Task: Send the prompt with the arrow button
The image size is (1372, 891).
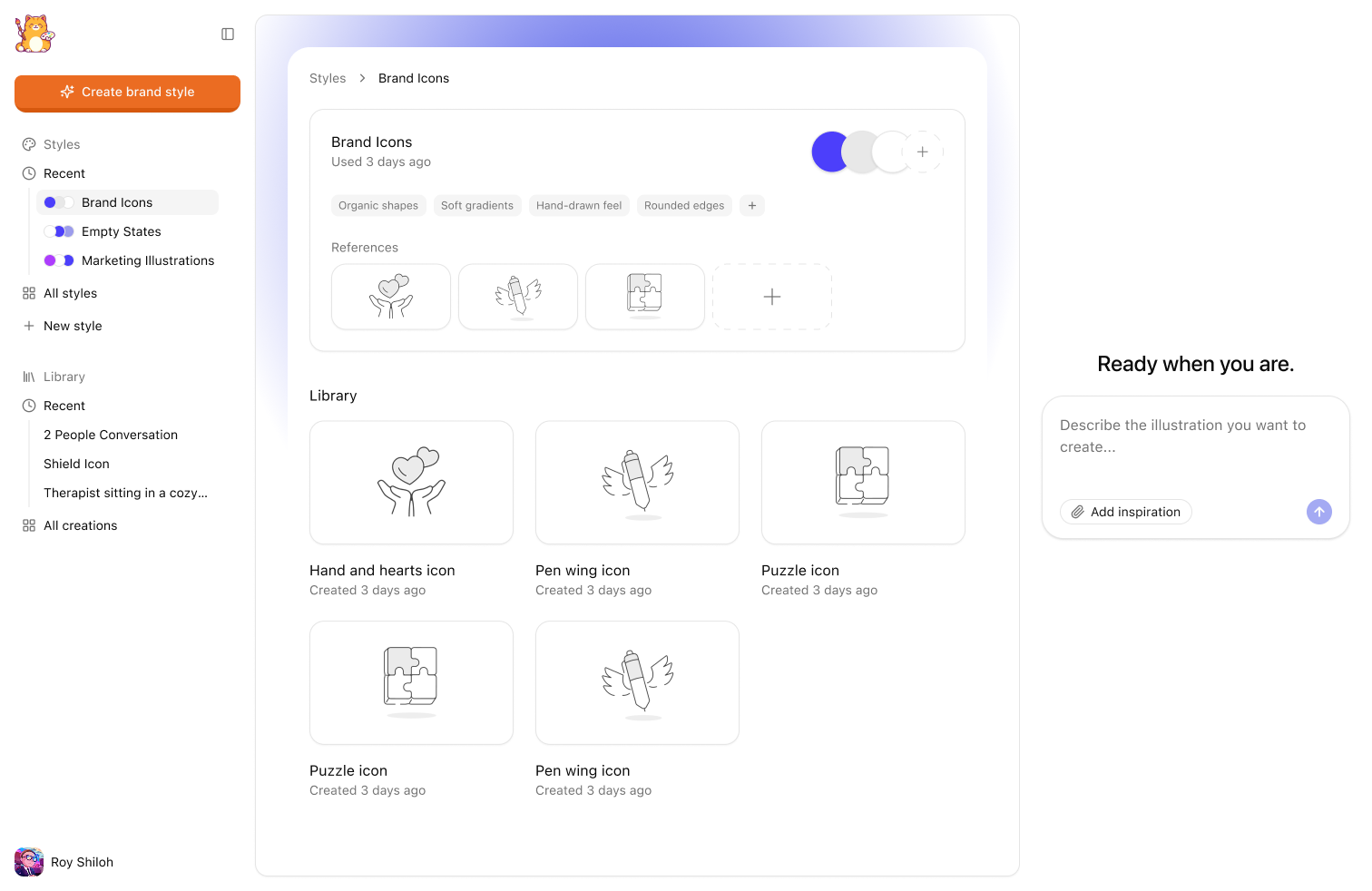Action: 1318,512
